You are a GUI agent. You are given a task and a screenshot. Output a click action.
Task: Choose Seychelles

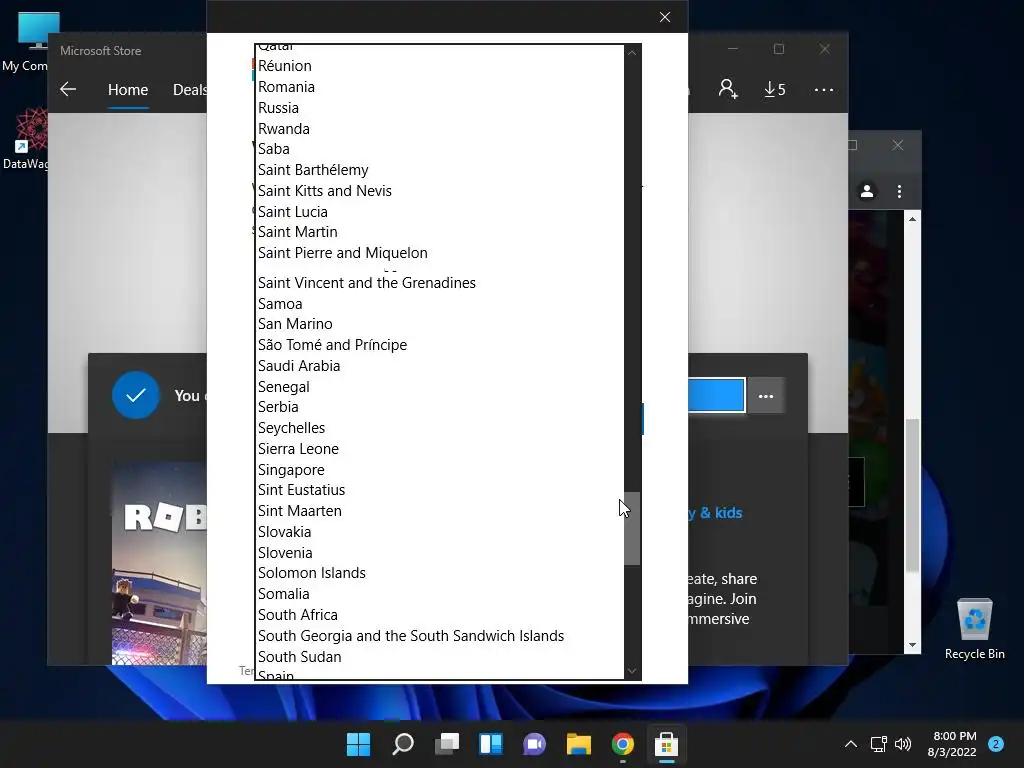(x=439, y=428)
